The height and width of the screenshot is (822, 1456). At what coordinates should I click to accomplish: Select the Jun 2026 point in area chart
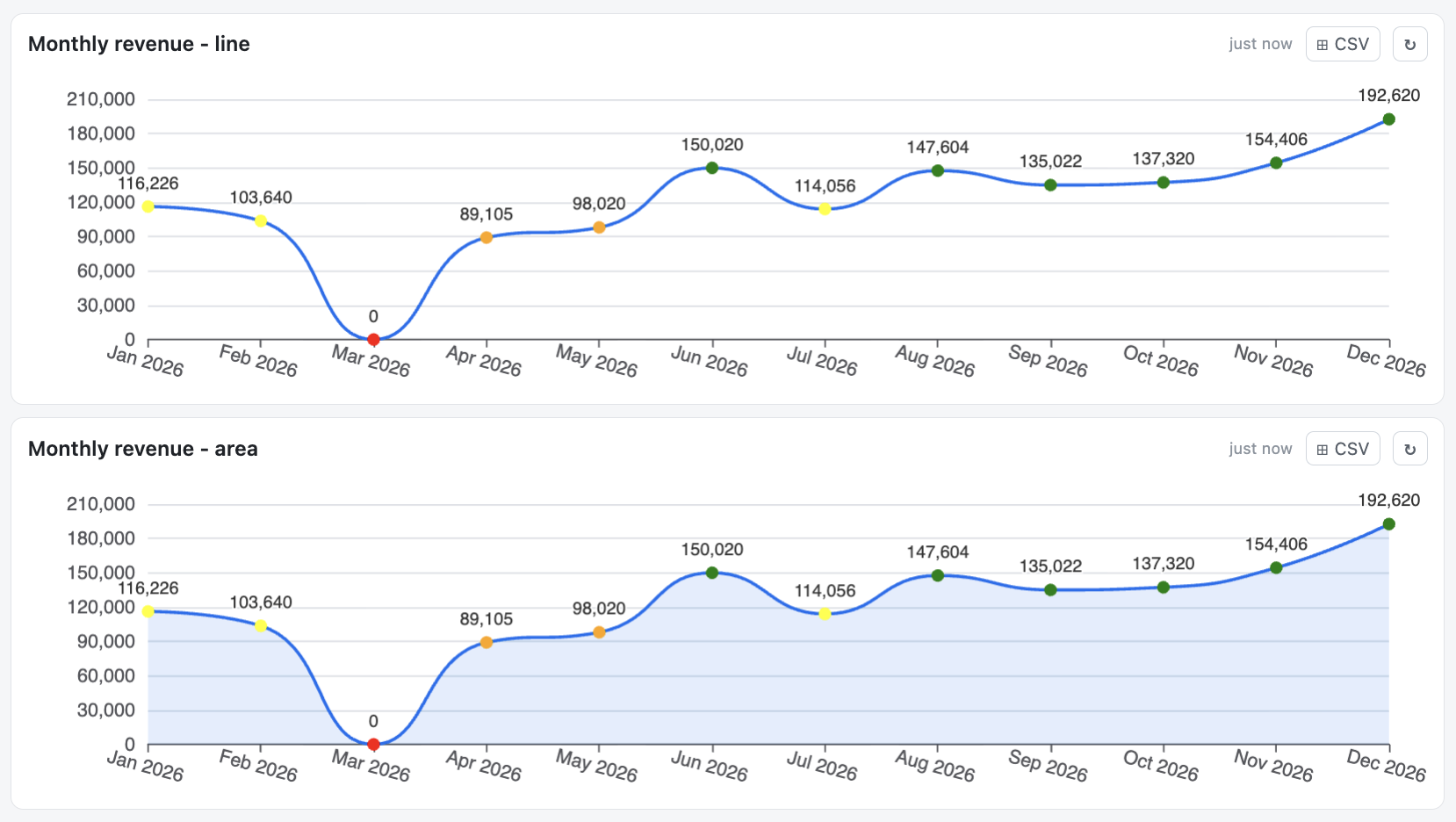tap(712, 573)
